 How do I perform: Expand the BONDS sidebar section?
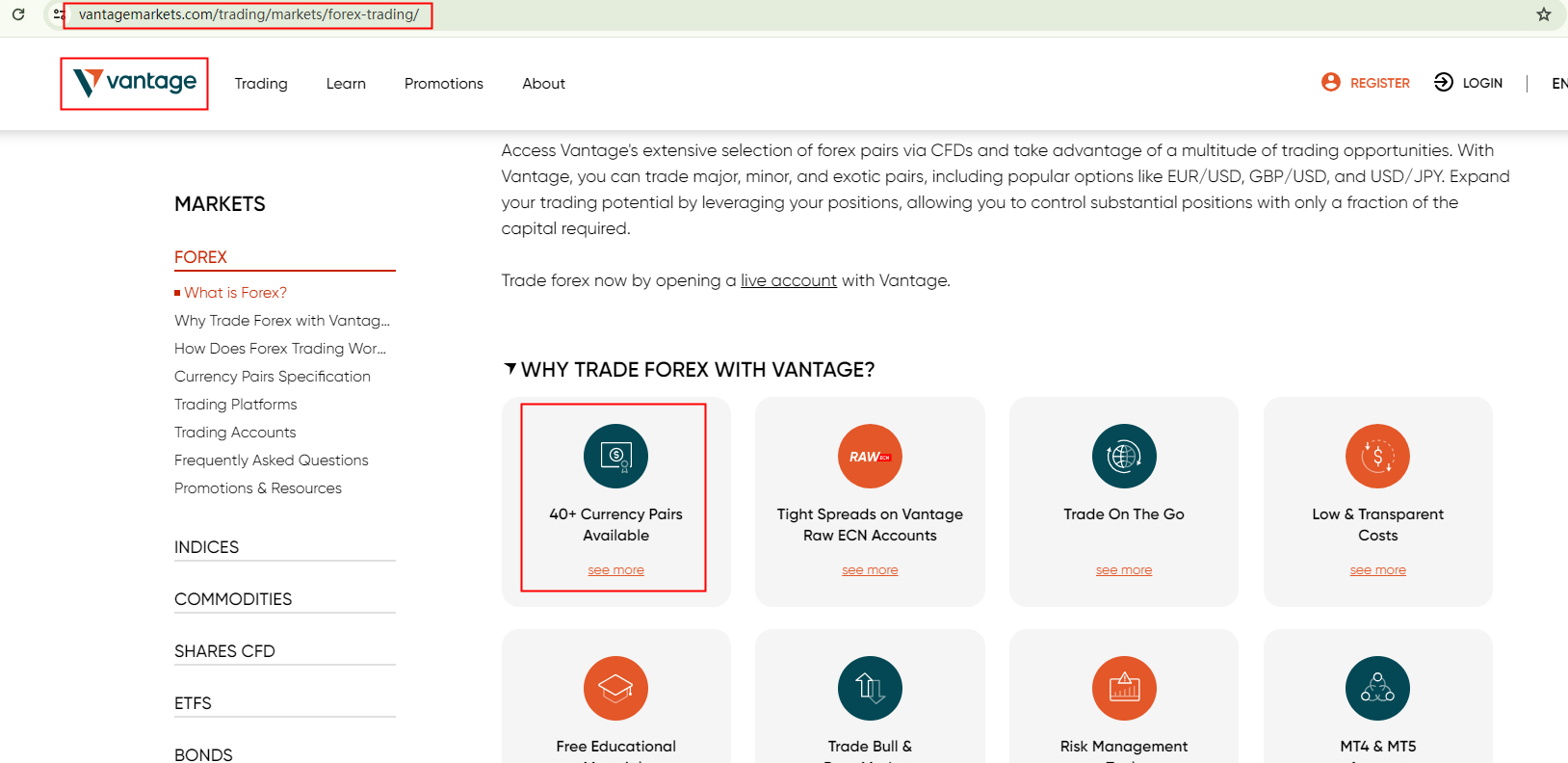click(203, 754)
